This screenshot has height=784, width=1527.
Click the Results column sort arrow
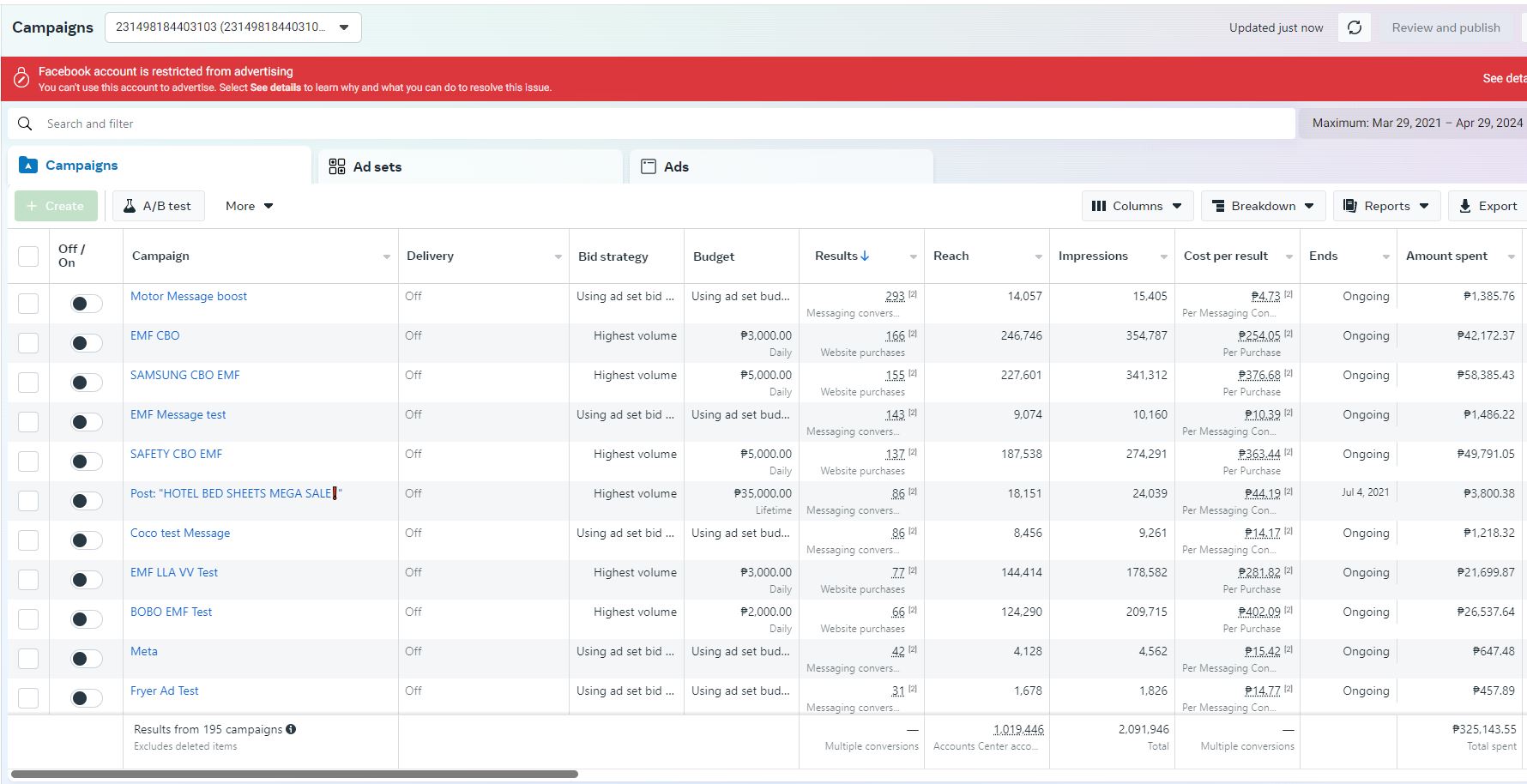pos(865,256)
